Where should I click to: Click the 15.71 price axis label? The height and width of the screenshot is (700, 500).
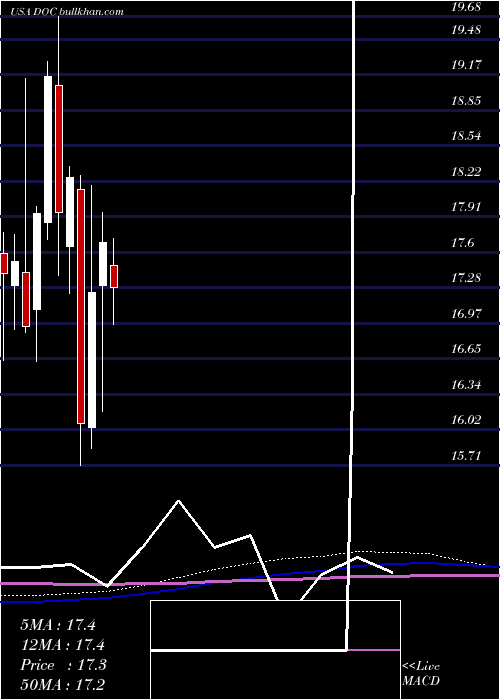465,456
